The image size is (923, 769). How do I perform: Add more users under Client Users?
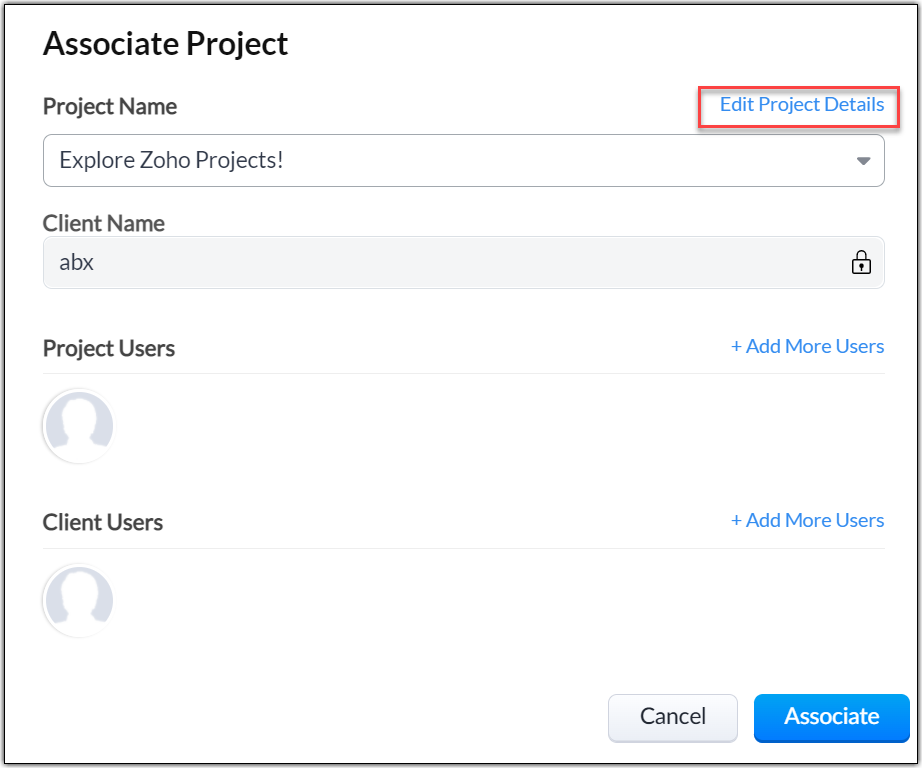[x=814, y=521]
